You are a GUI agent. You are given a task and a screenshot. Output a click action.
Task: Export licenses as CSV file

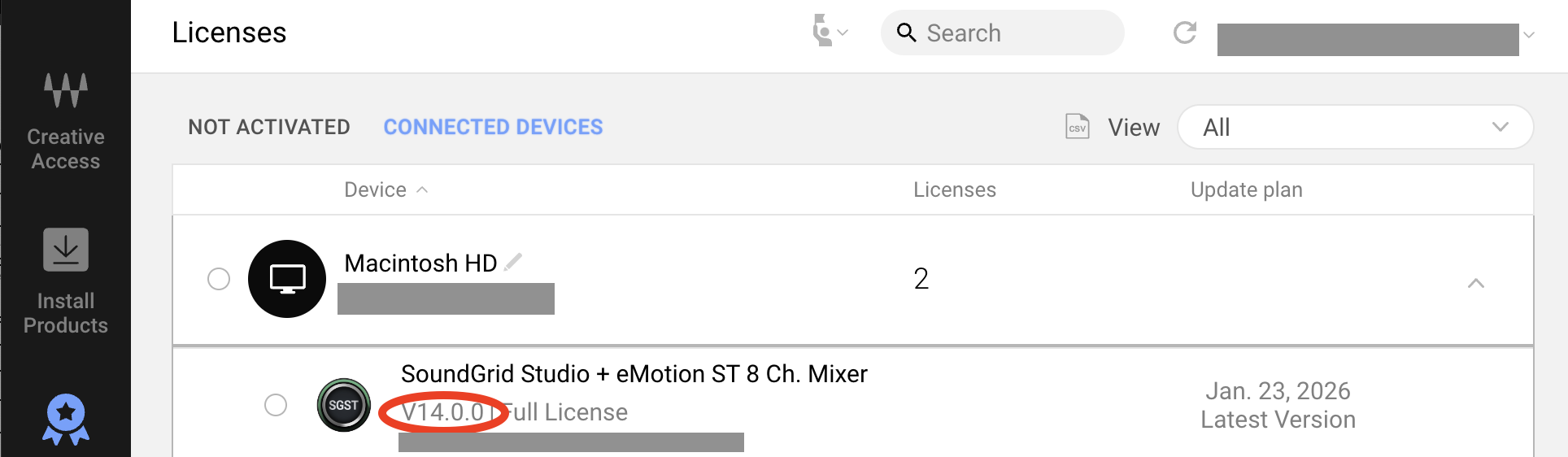point(1078,127)
